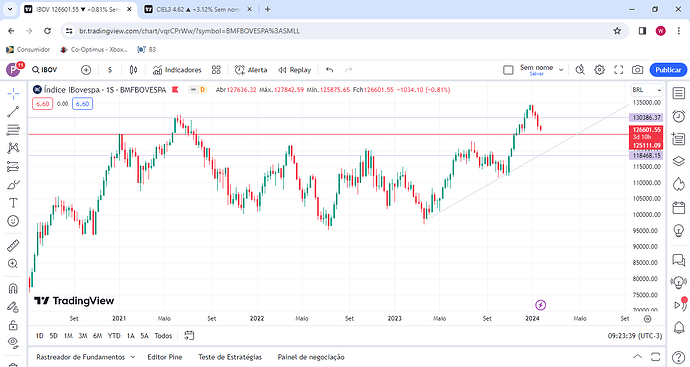Toggle stay in drawing mode

click(13, 307)
